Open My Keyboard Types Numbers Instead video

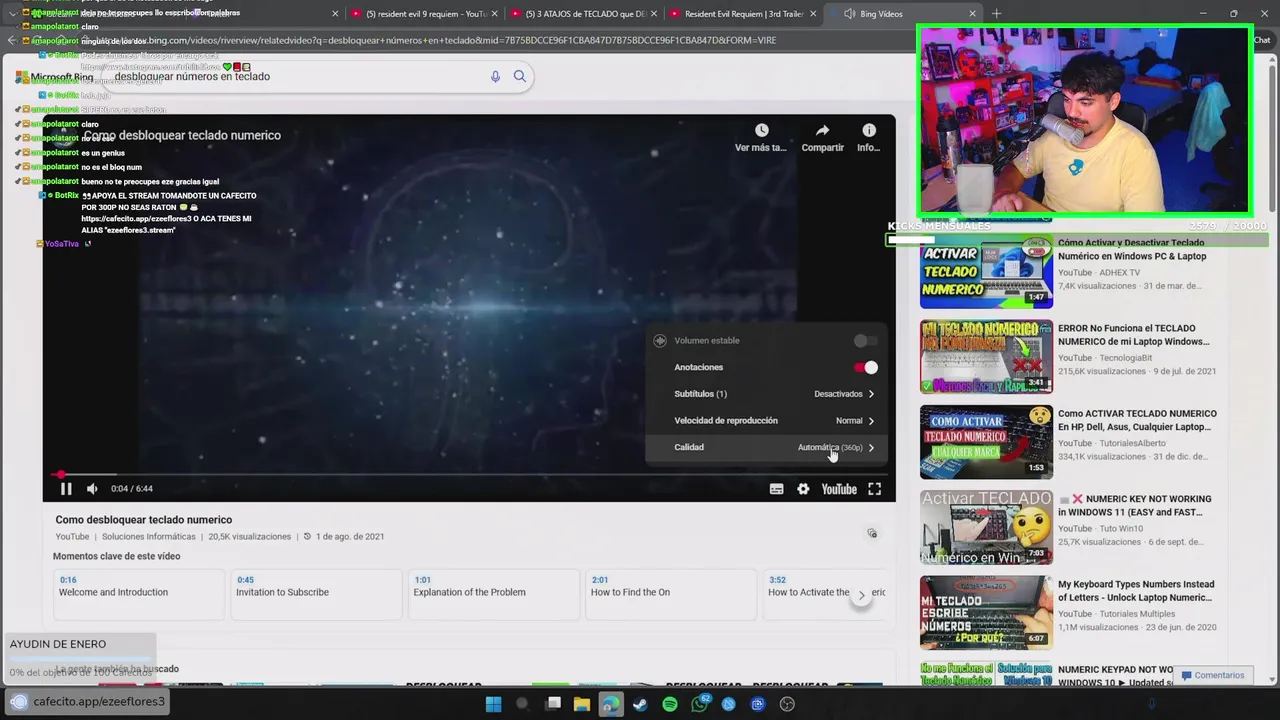1137,591
